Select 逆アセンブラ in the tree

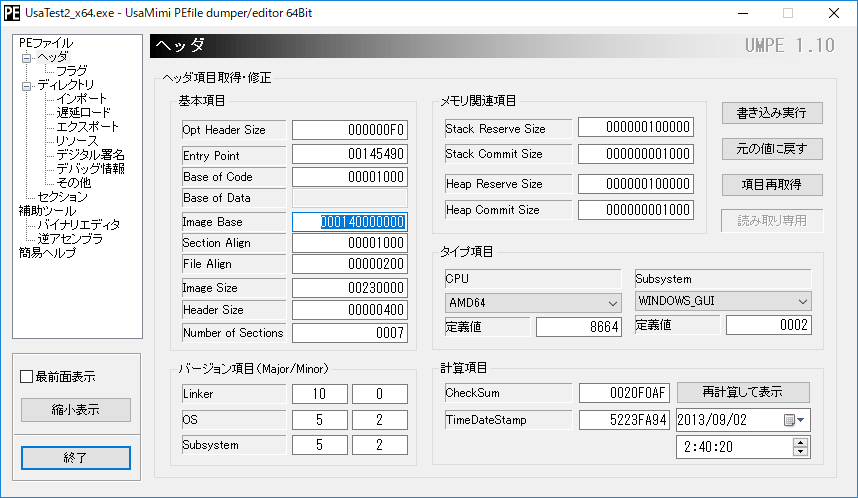70,239
